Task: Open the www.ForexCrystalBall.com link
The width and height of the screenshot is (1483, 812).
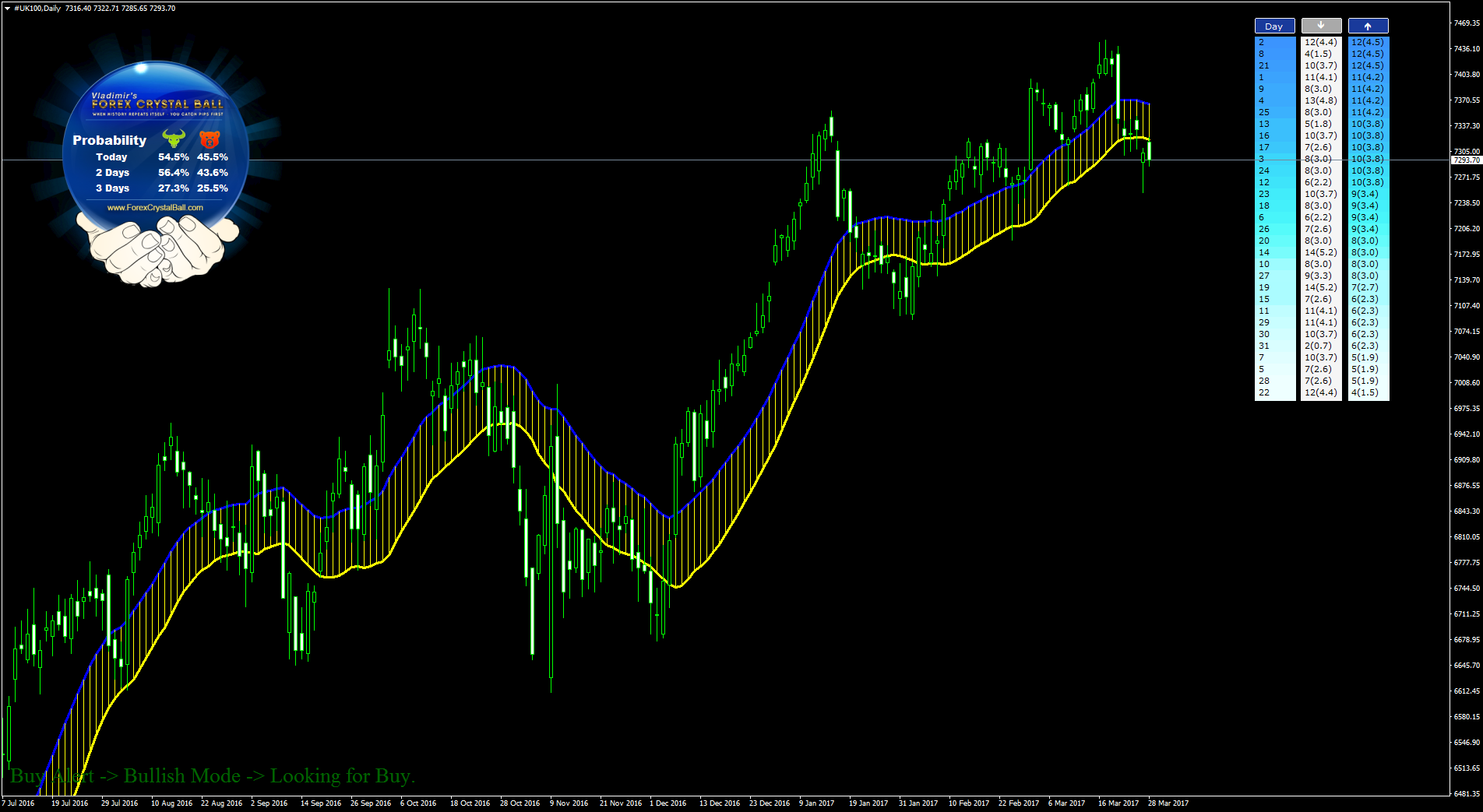Action: point(155,208)
